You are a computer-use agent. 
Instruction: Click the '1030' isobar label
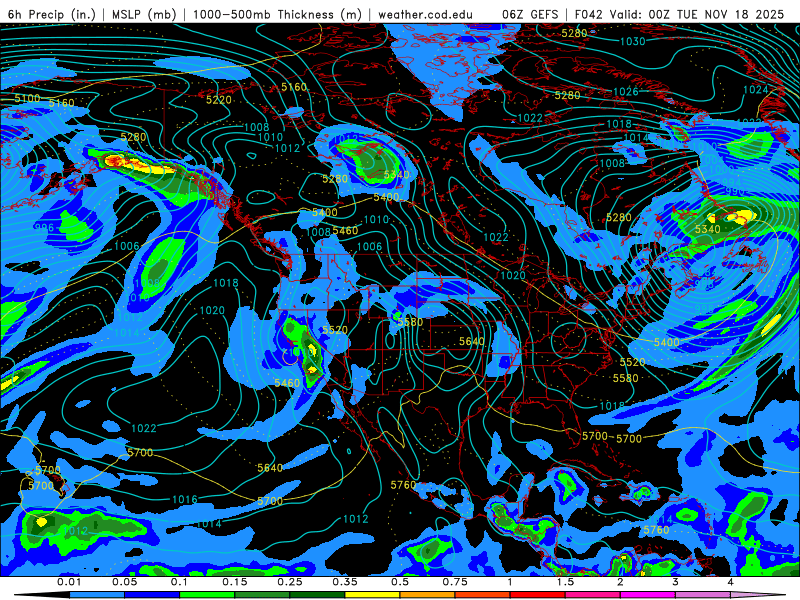633,41
